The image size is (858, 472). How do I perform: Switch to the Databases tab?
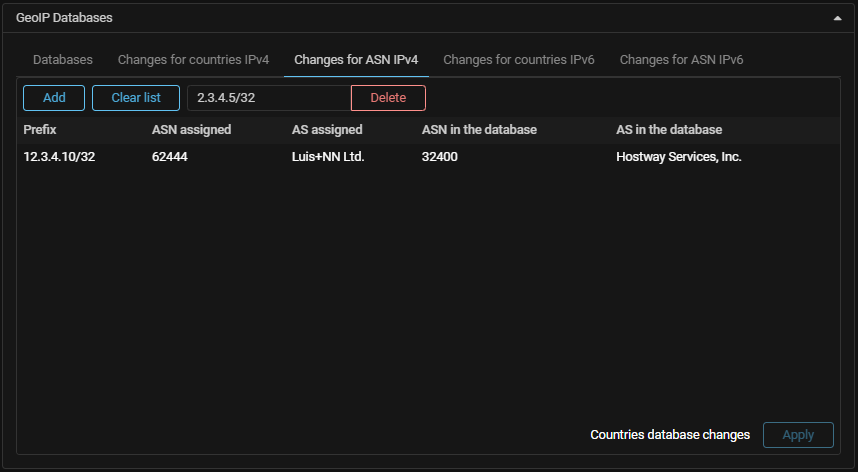63,60
